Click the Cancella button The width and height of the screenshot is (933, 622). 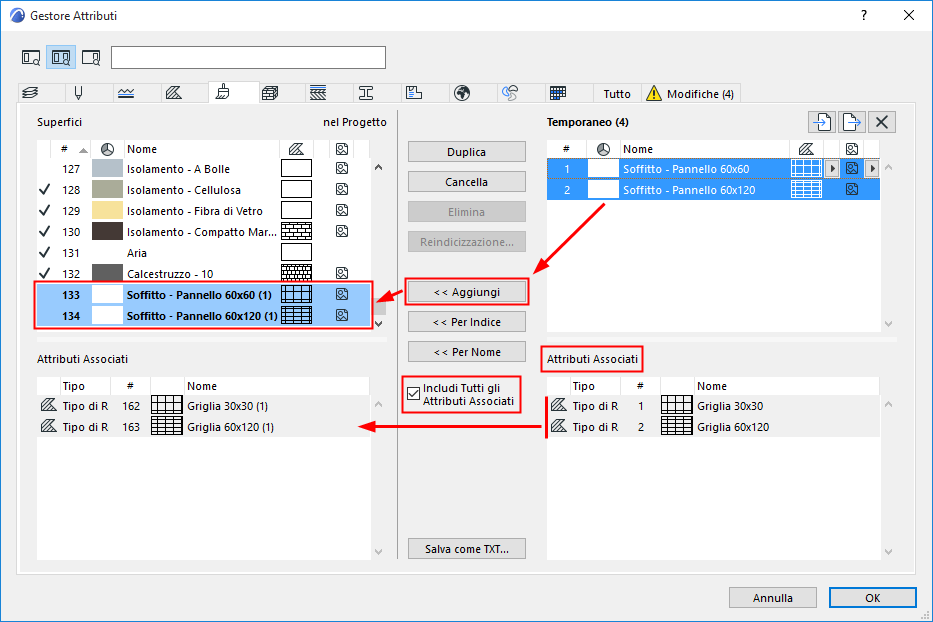point(466,182)
